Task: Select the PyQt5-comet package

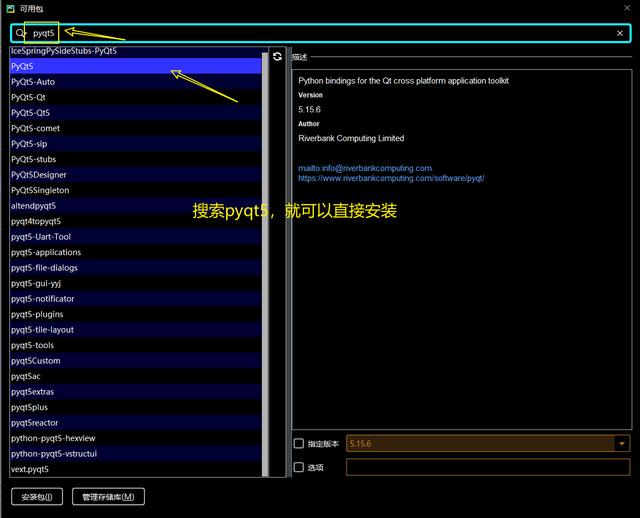Action: [x=136, y=128]
